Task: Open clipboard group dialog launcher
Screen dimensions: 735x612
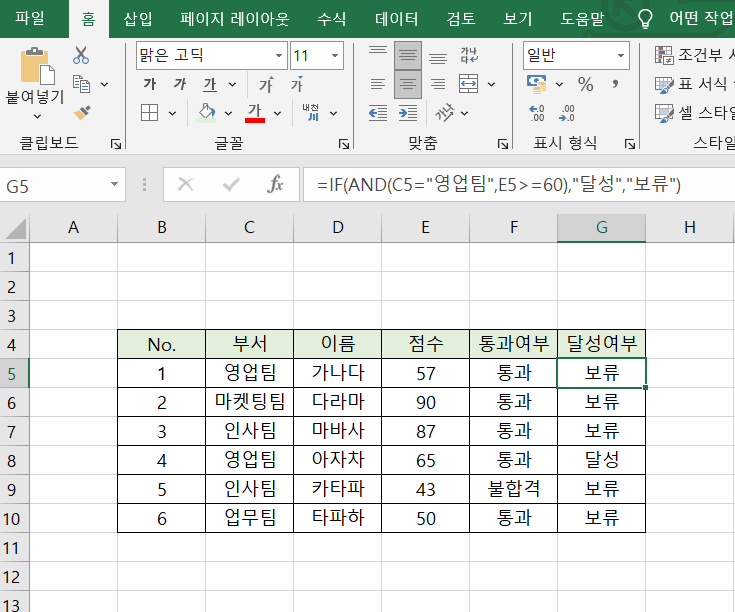Action: pyautogui.click(x=115, y=144)
